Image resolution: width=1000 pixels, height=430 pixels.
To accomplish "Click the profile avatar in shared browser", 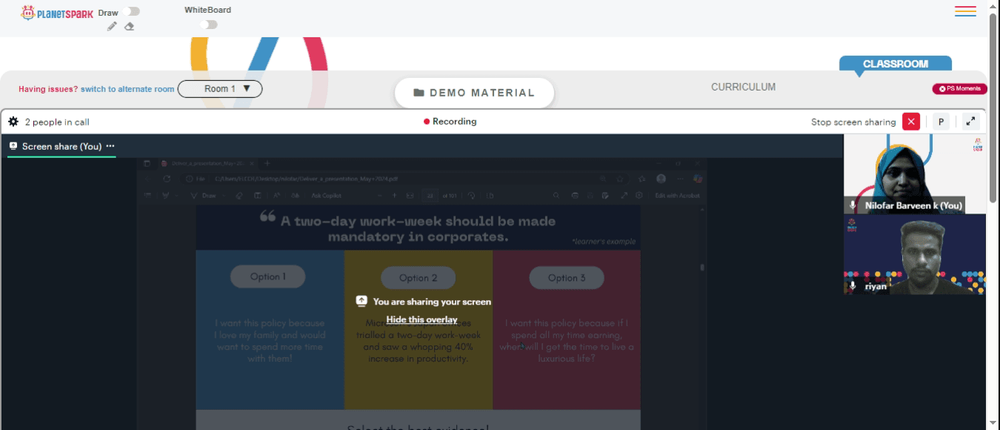I will click(661, 179).
